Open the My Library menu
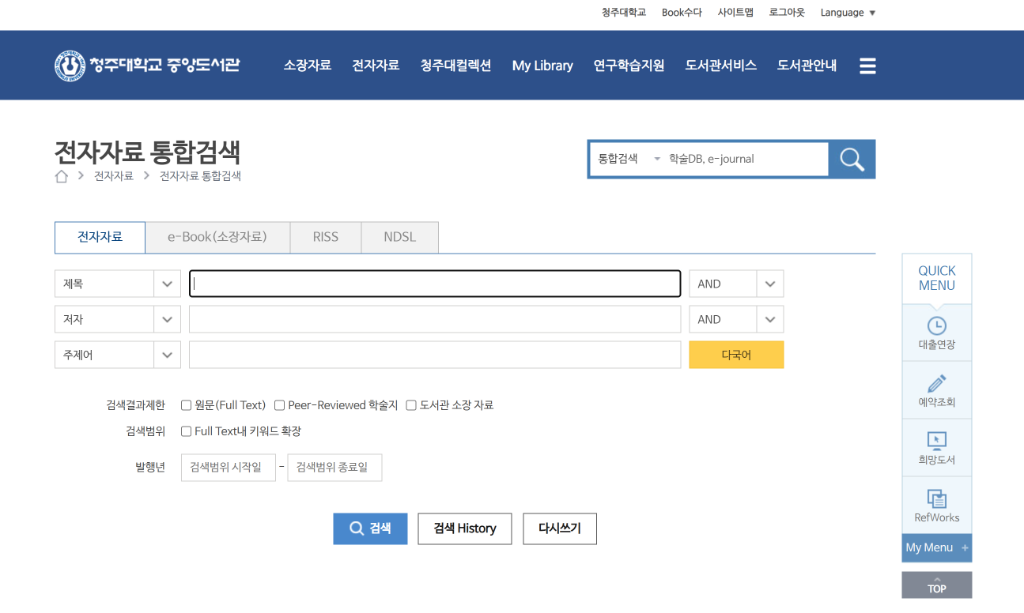Screen dimensions: 1024x613 click(x=542, y=66)
